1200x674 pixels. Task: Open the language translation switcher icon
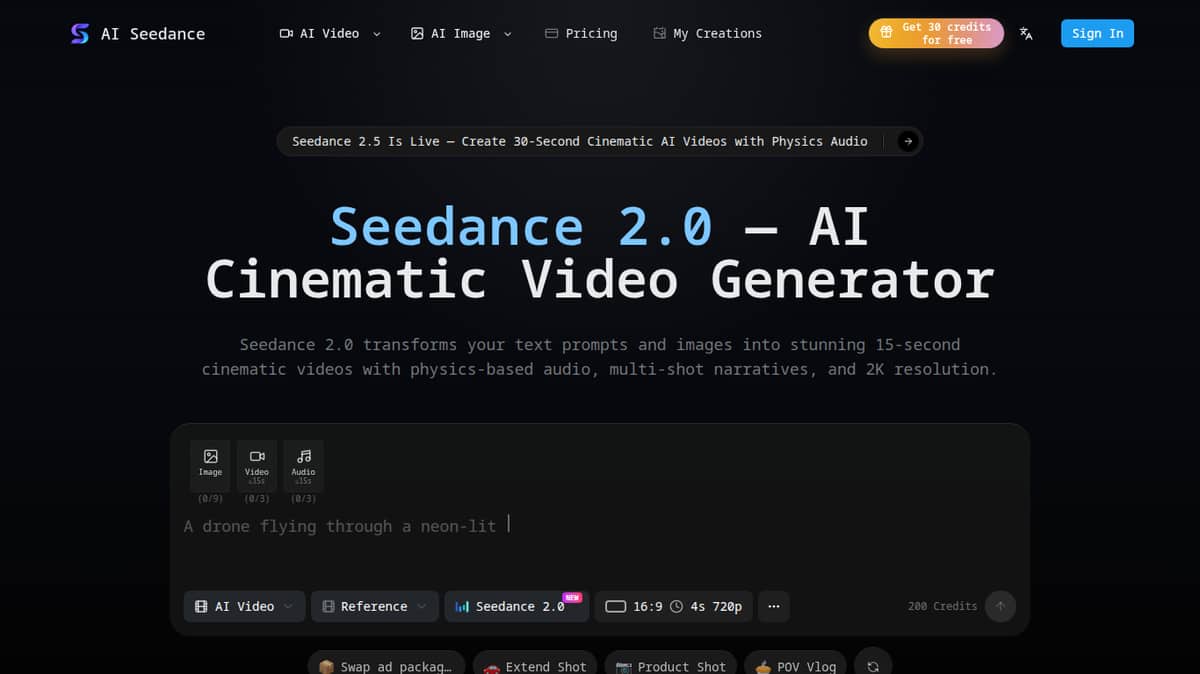coord(1026,33)
